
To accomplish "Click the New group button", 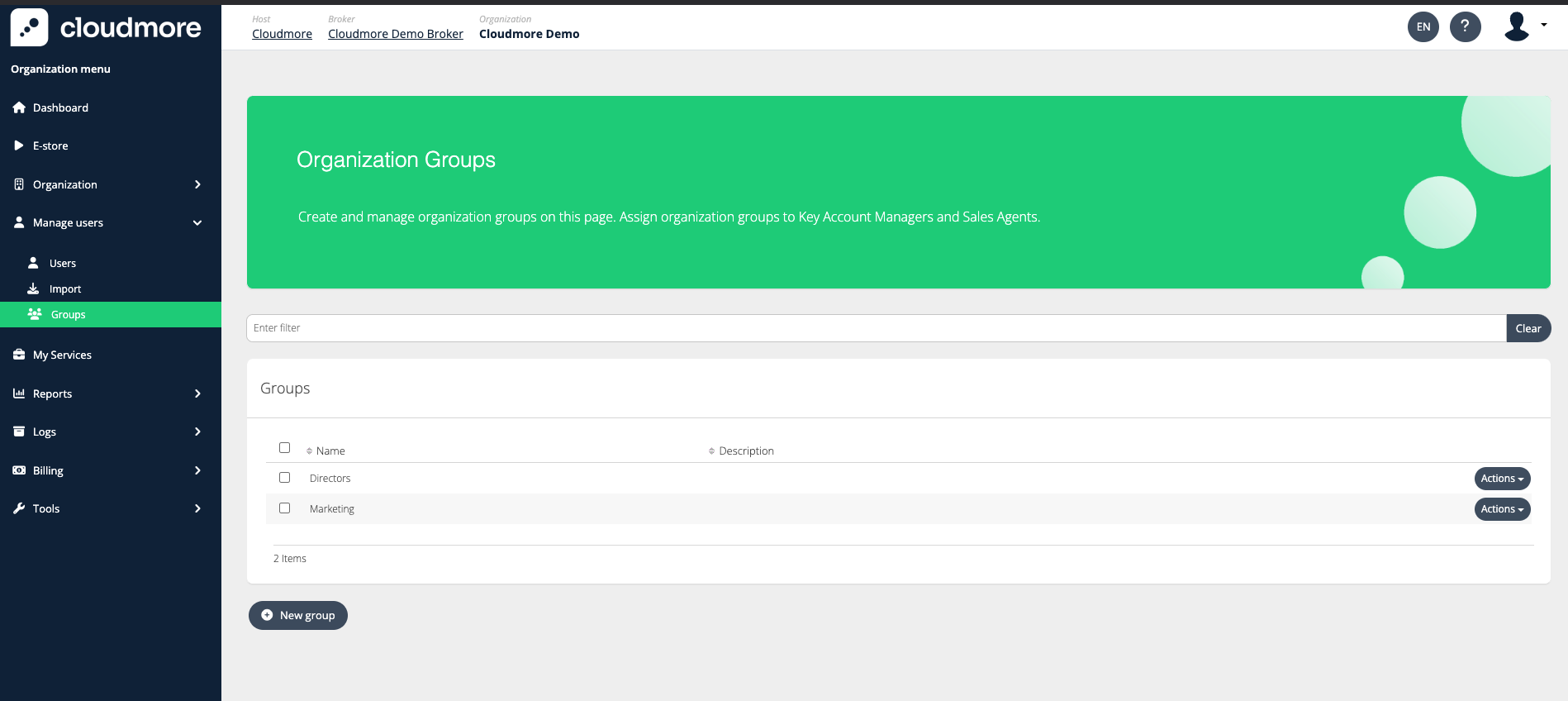I will (x=298, y=615).
